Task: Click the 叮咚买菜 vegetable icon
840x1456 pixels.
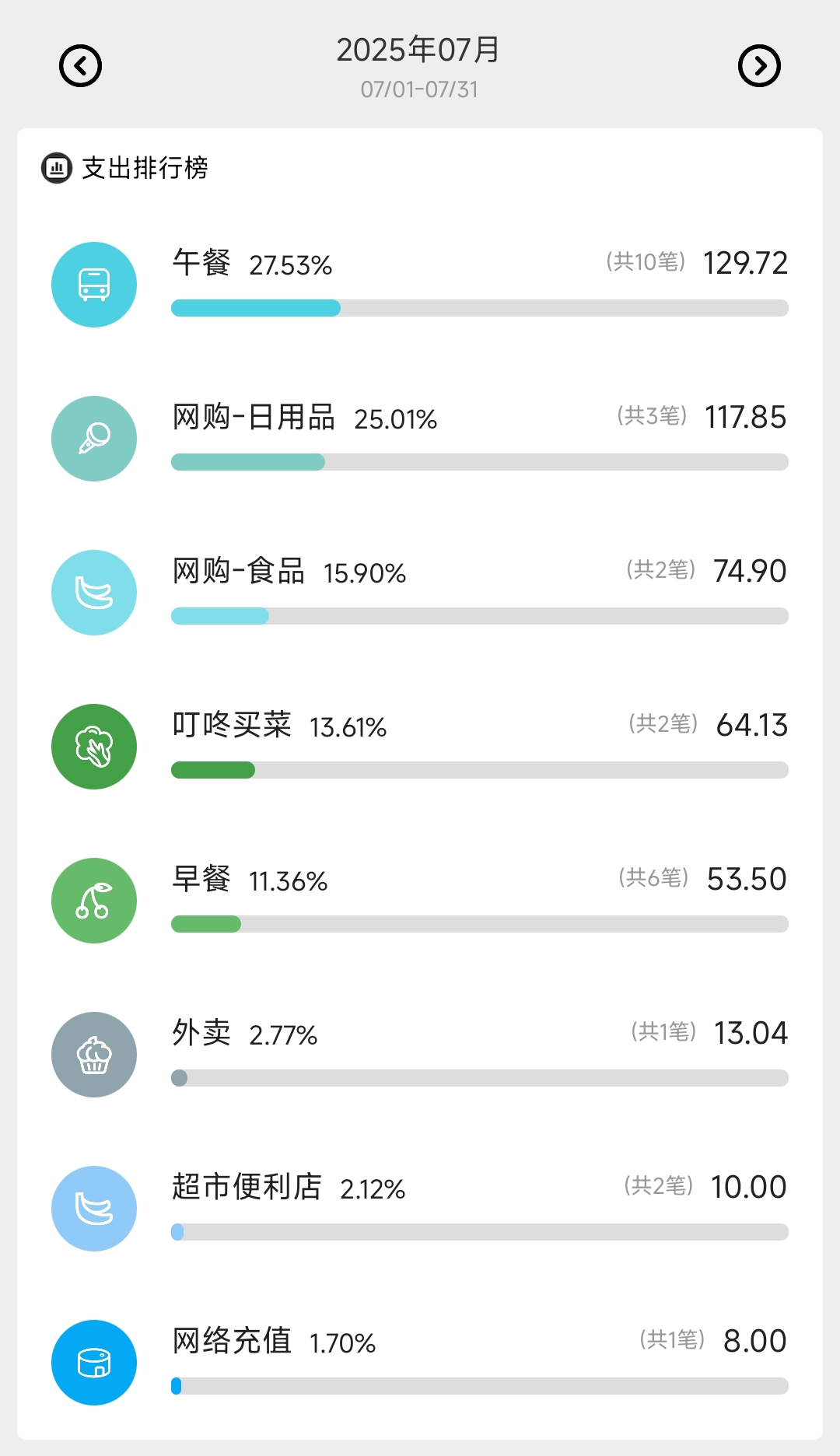Action: coord(94,747)
